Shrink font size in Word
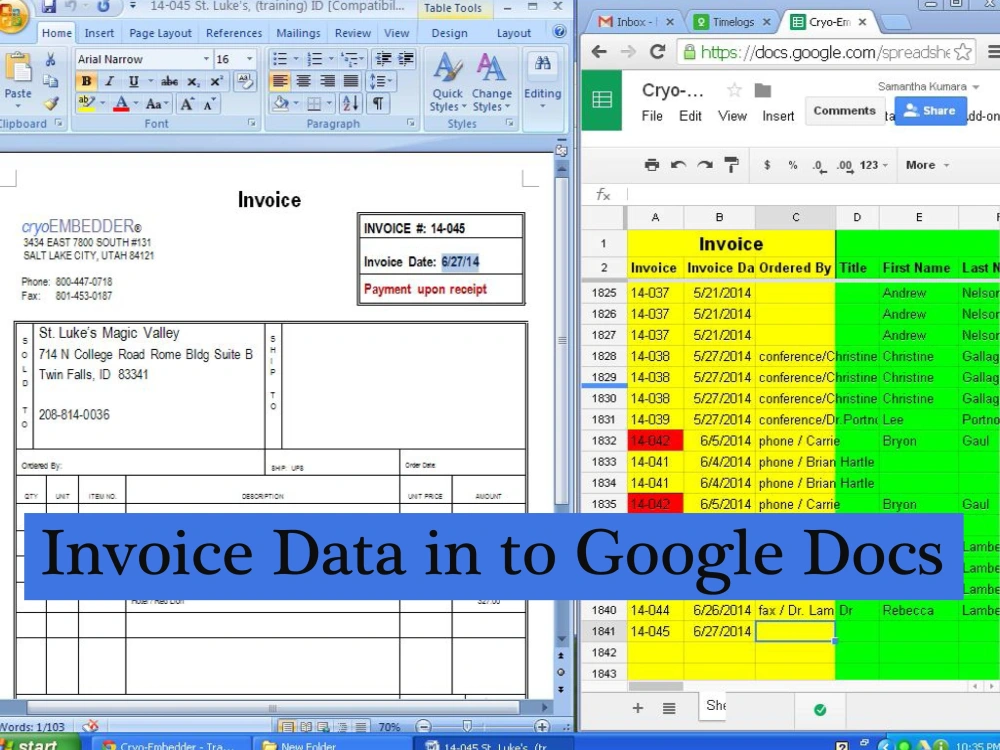 (209, 103)
